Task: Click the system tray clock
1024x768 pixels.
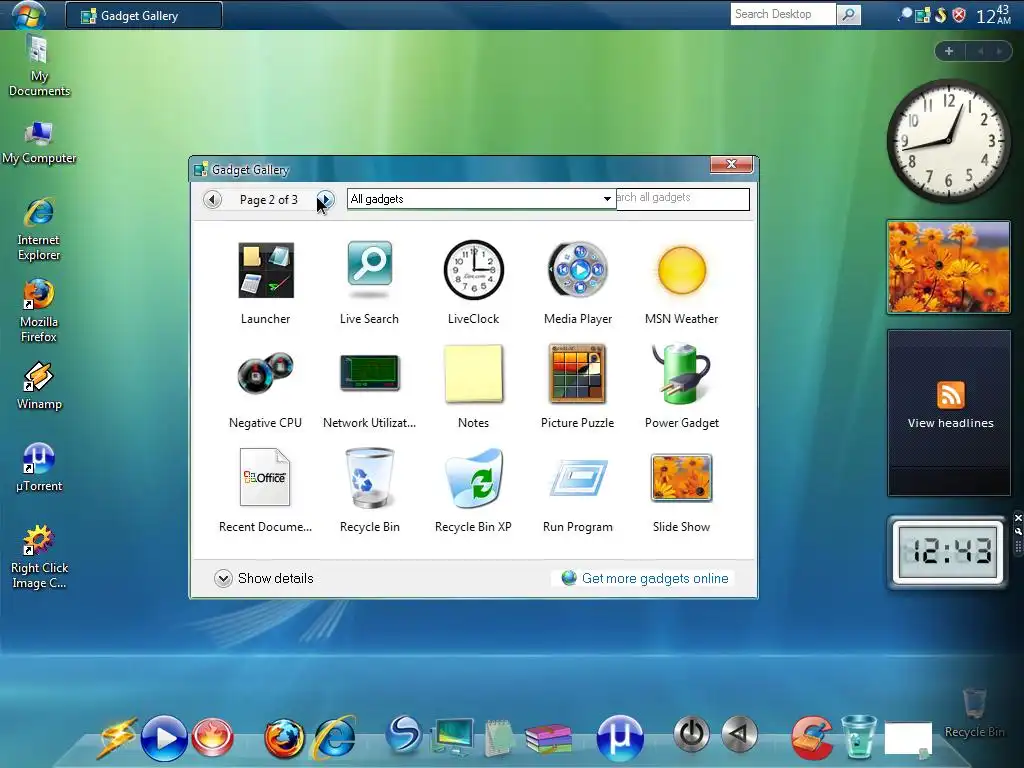Action: coord(993,14)
